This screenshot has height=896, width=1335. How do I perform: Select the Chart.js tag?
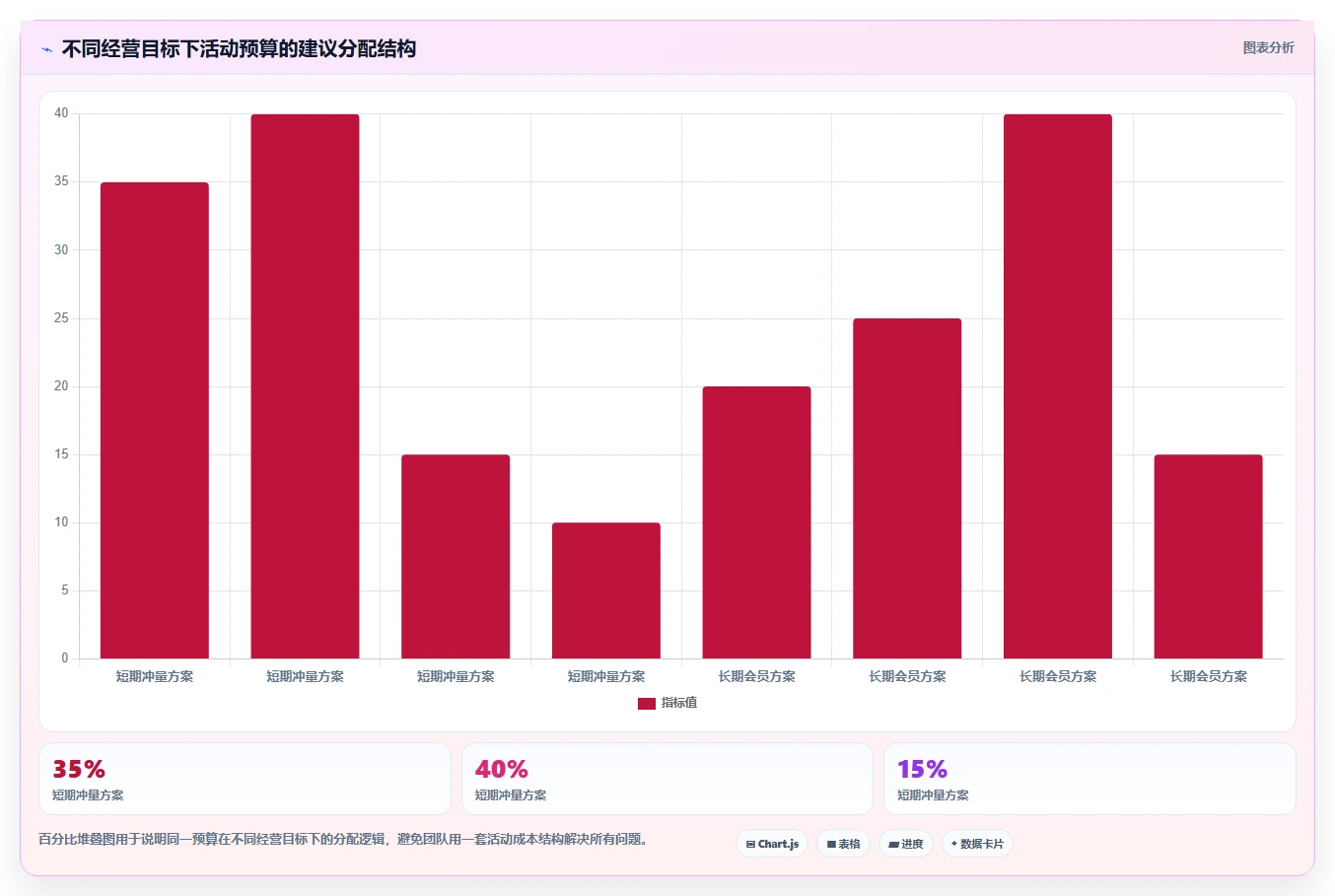[x=772, y=844]
